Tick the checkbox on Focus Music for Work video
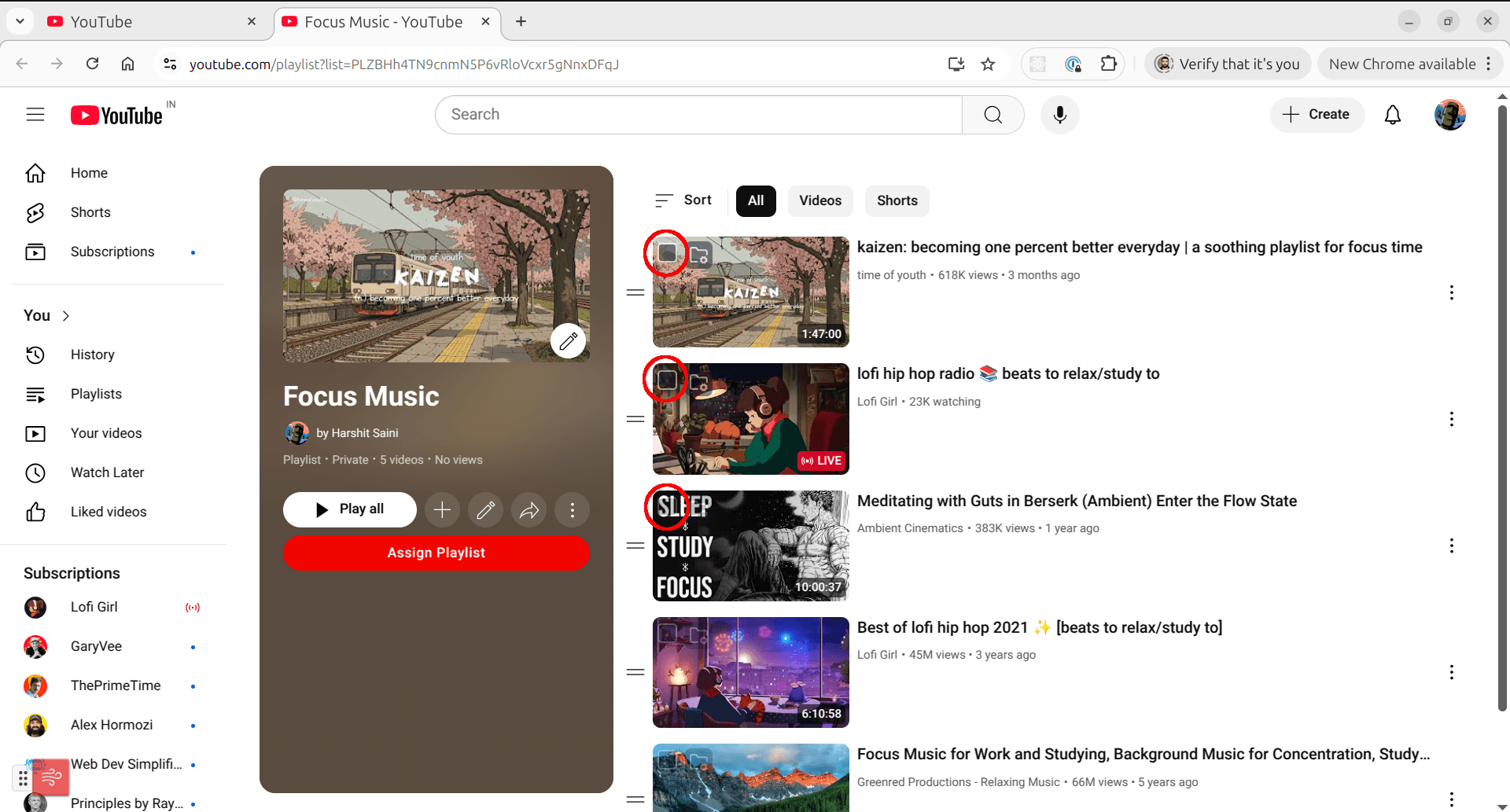Viewport: 1510px width, 812px height. pyautogui.click(x=667, y=759)
